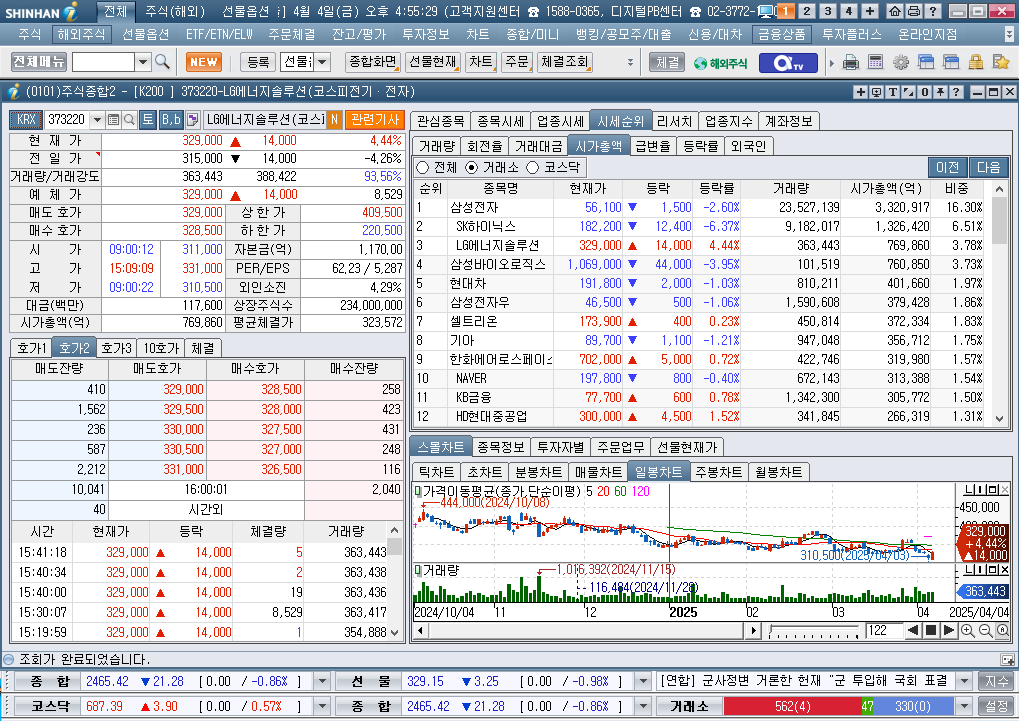Expand the 코스닥 ticker dropdown
1019x721 pixels.
[322, 706]
